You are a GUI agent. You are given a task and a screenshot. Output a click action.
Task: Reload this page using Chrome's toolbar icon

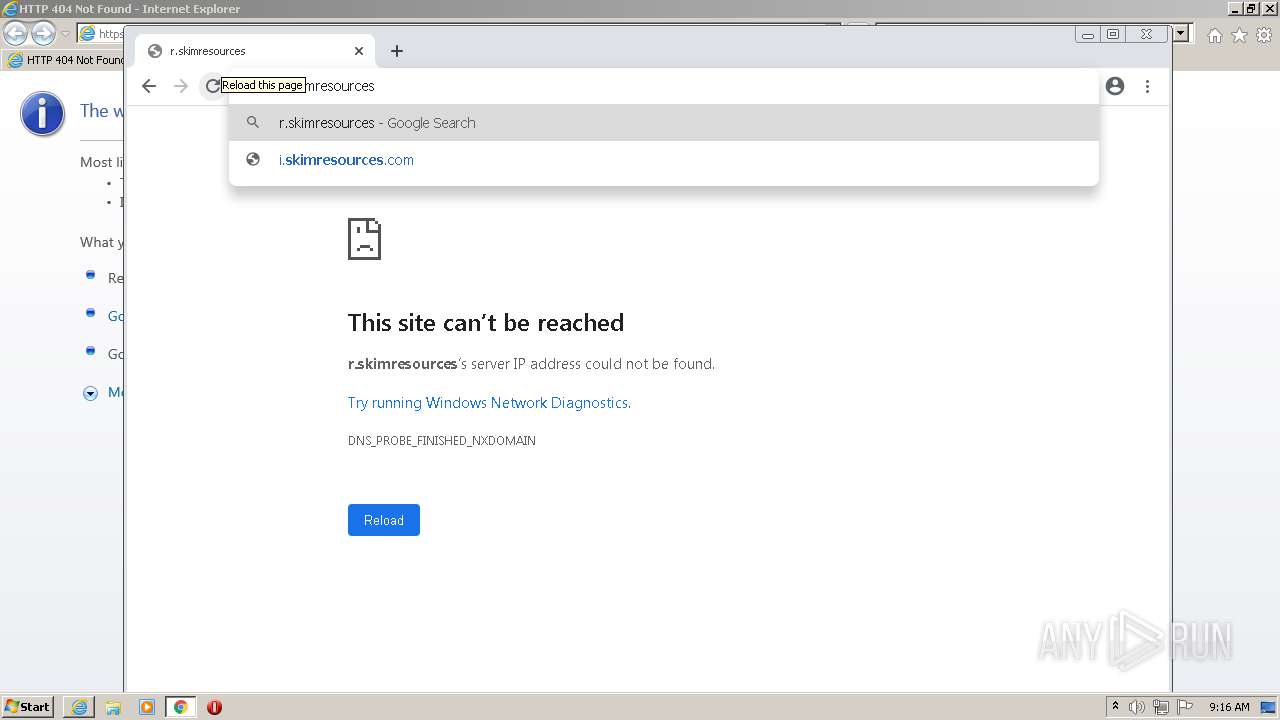tap(212, 86)
